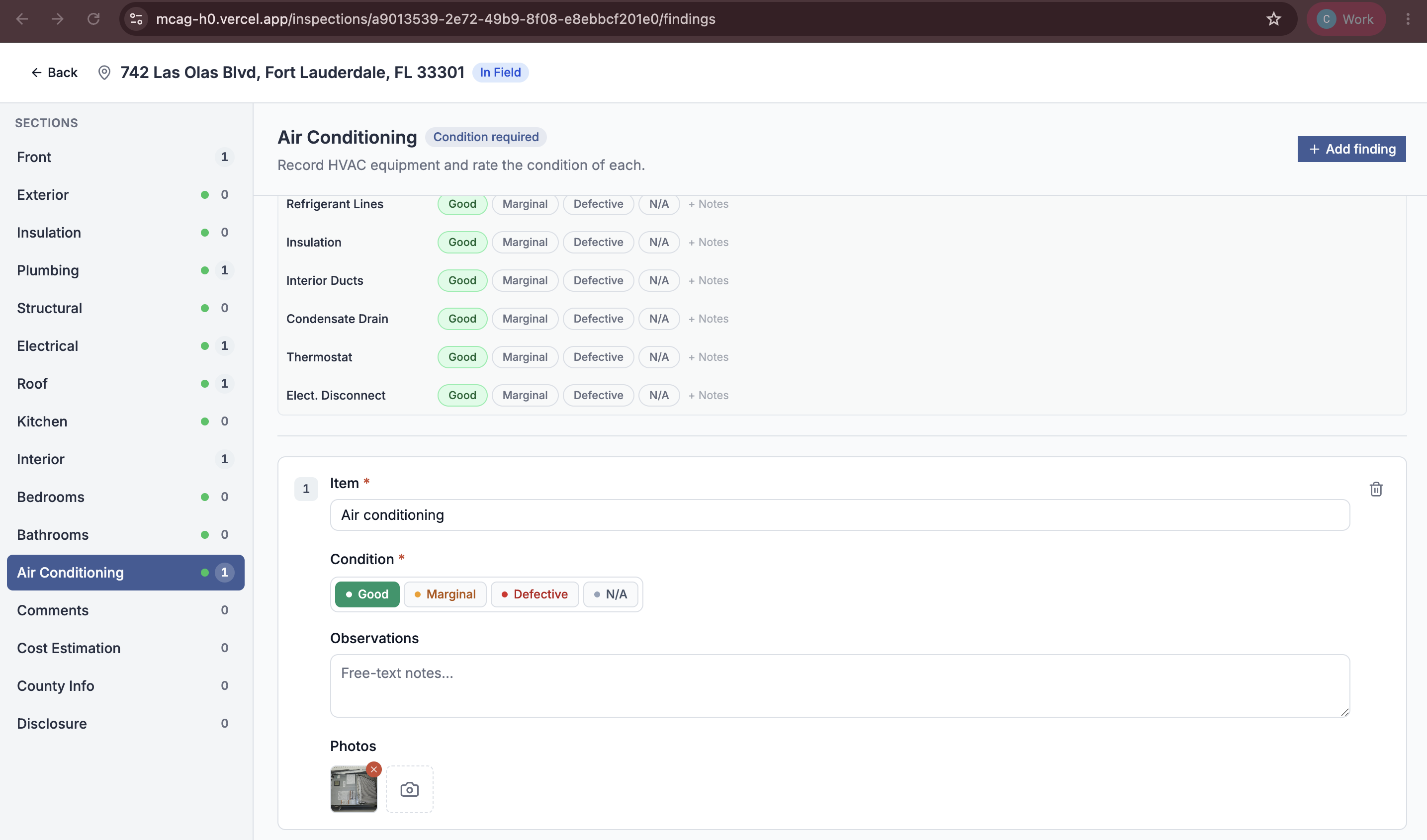The height and width of the screenshot is (840, 1427).
Task: Open the Bedrooms section
Action: pos(125,497)
